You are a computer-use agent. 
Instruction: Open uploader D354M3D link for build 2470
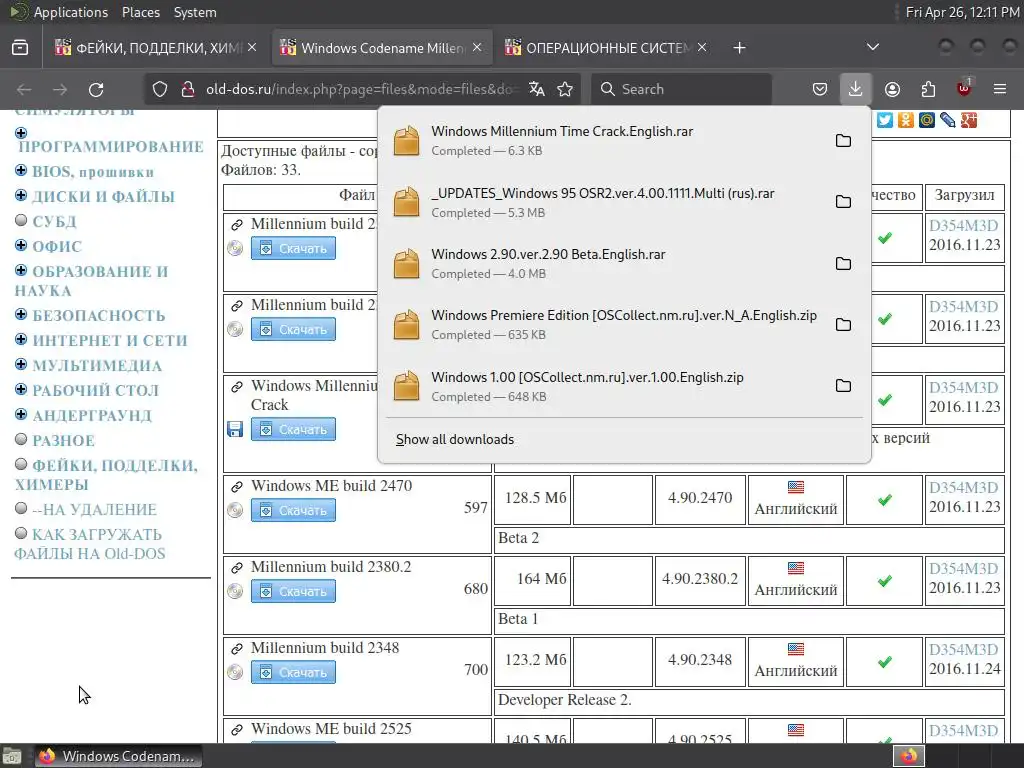pos(964,488)
